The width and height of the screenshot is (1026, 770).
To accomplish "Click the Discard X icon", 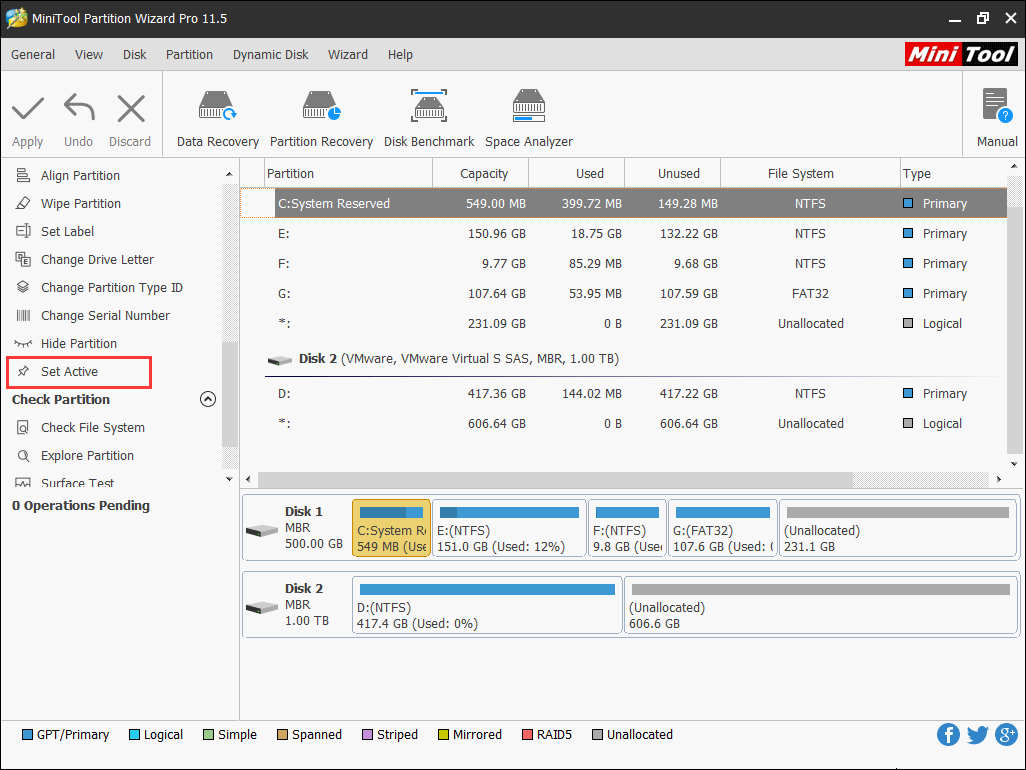I will [131, 109].
